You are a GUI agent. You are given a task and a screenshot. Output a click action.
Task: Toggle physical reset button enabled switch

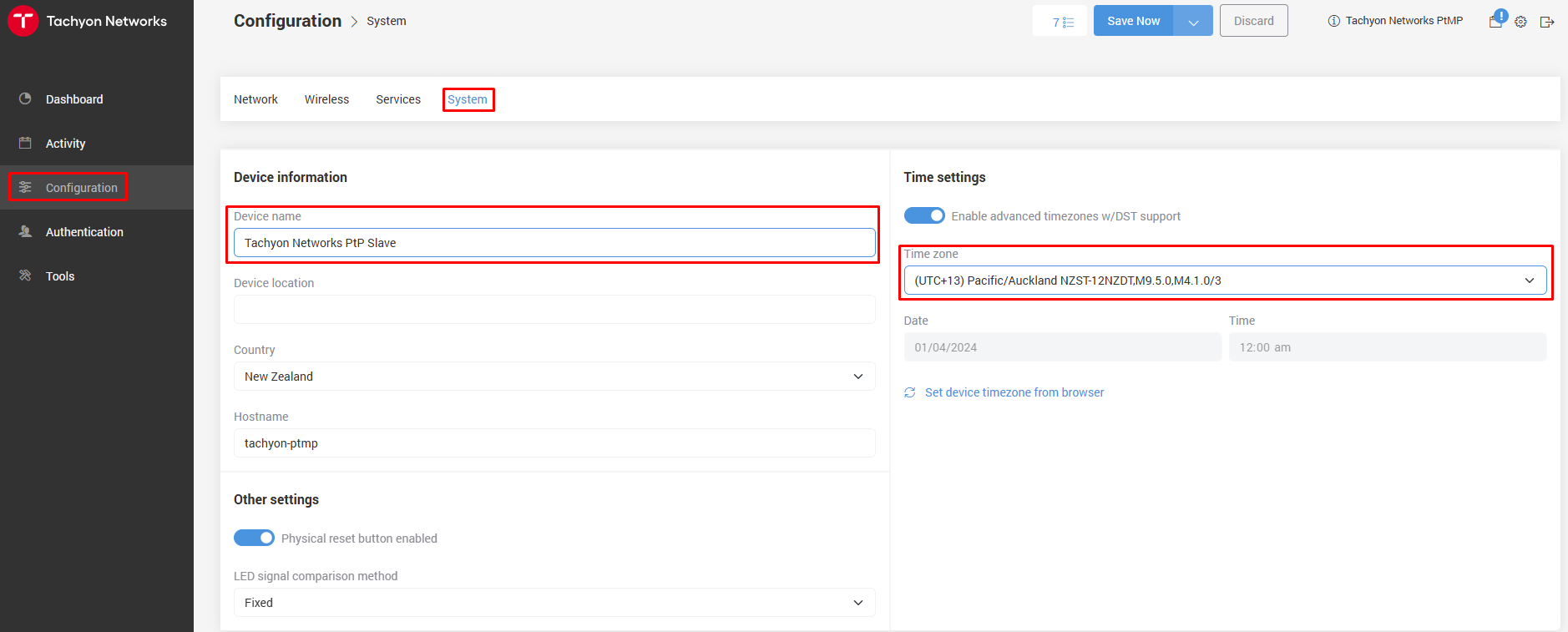point(254,538)
